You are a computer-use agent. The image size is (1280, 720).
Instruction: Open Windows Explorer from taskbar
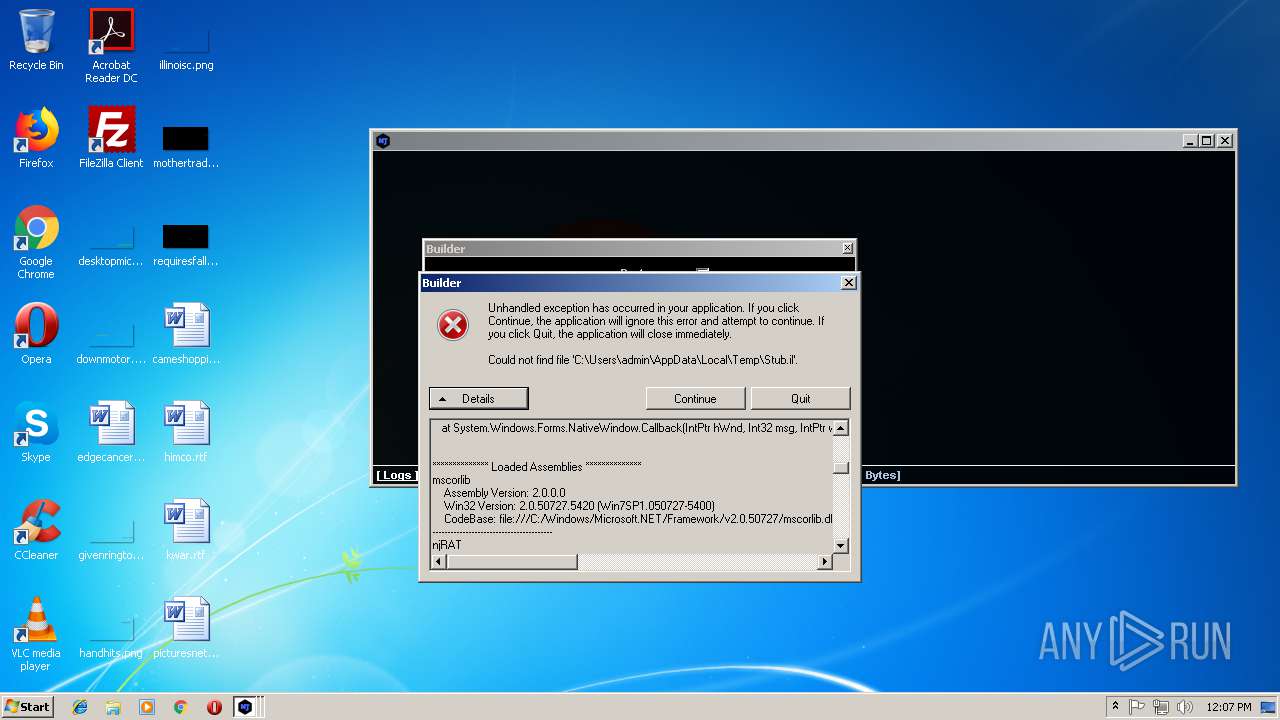[x=113, y=707]
